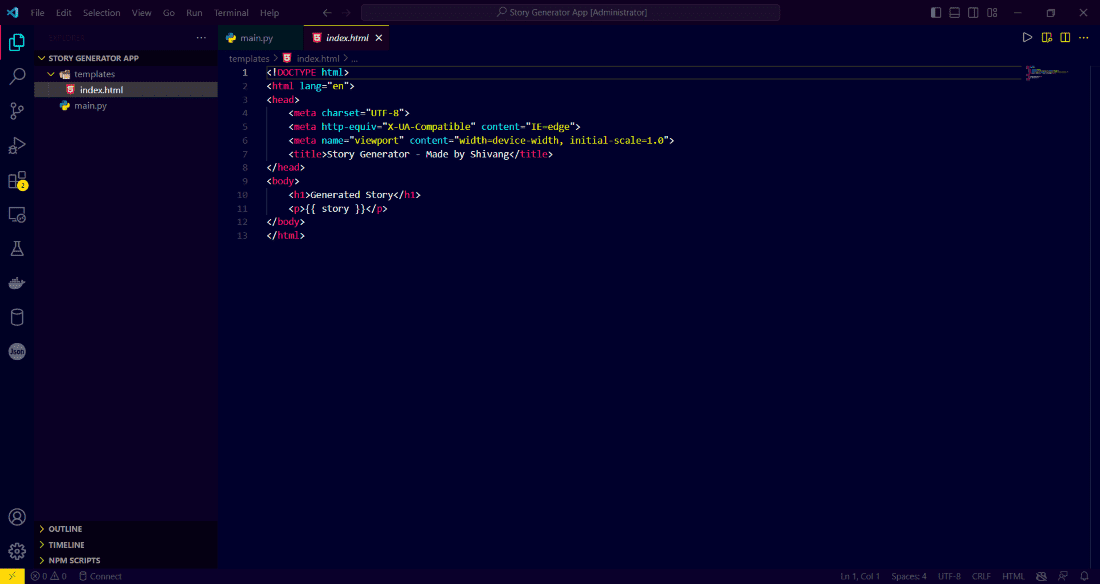The height and width of the screenshot is (584, 1100).
Task: Click Connect in the status bar
Action: [100, 576]
